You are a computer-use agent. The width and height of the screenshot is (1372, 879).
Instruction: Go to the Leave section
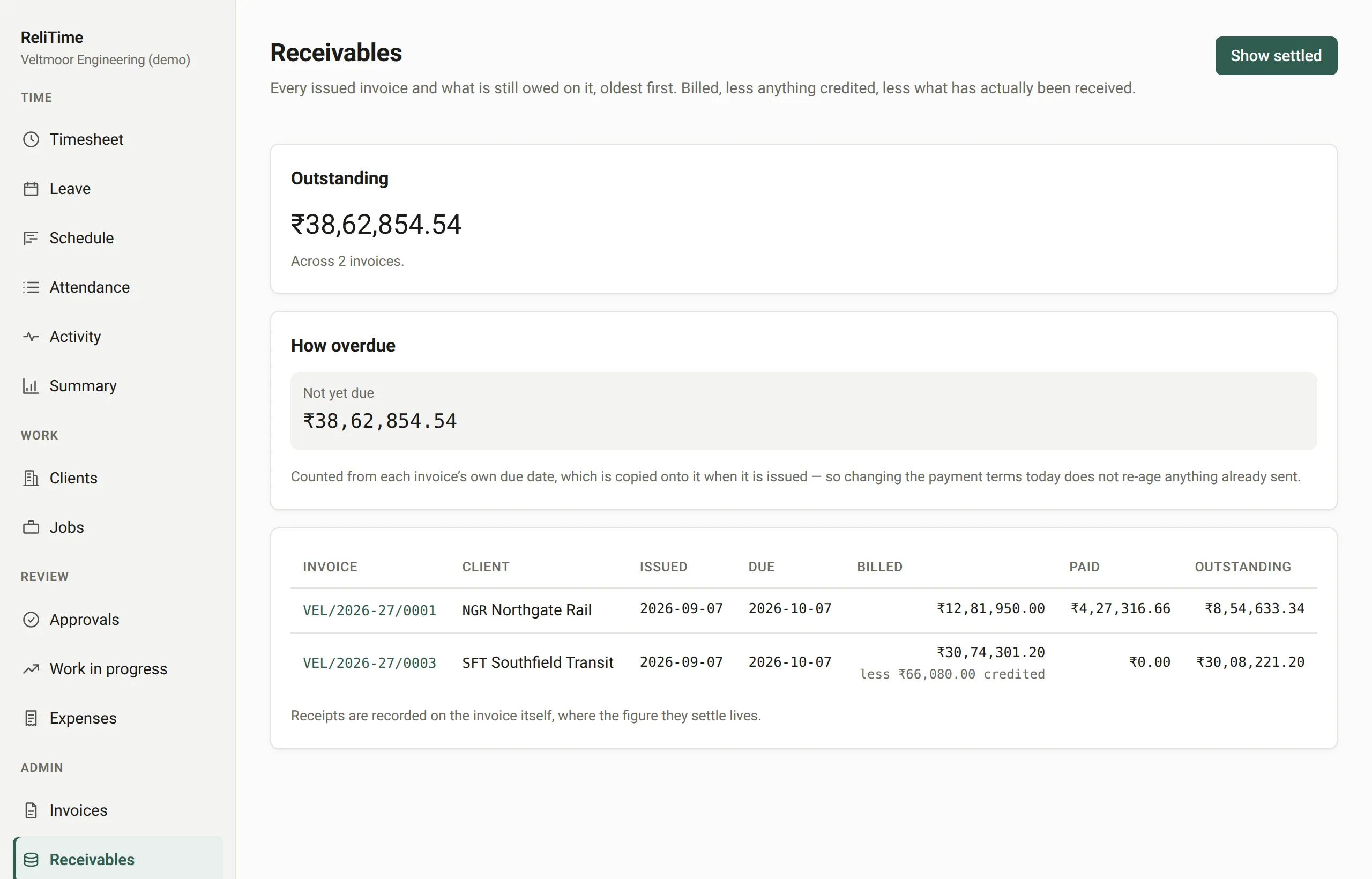tap(117, 188)
